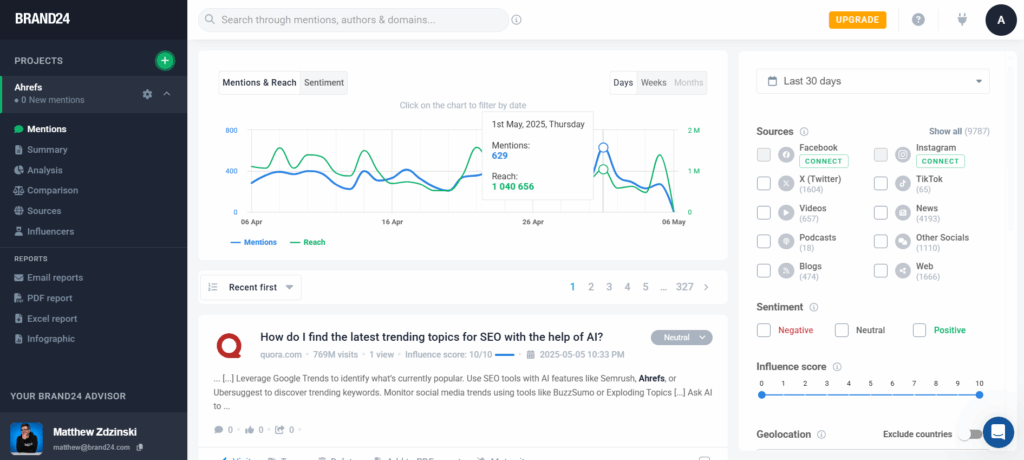1024x460 pixels.
Task: Collapse the Ahrefs project chevron
Action: 167,94
